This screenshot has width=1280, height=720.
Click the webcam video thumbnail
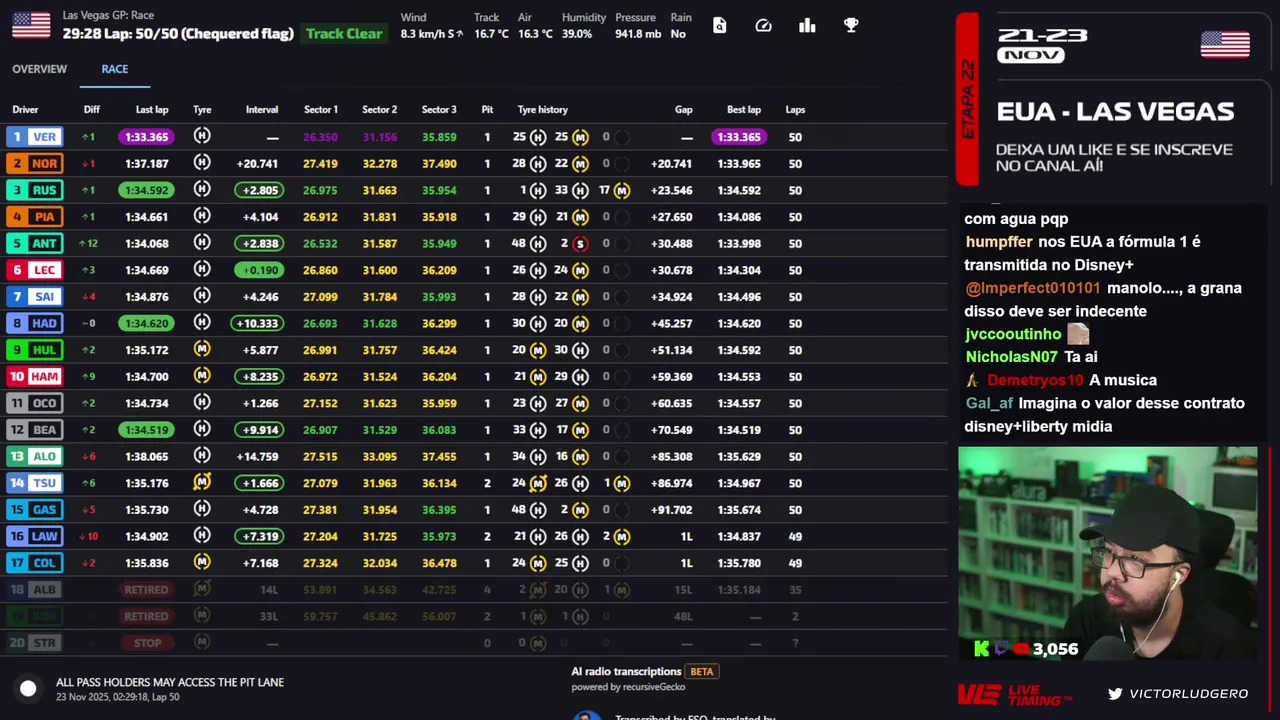click(x=1108, y=553)
